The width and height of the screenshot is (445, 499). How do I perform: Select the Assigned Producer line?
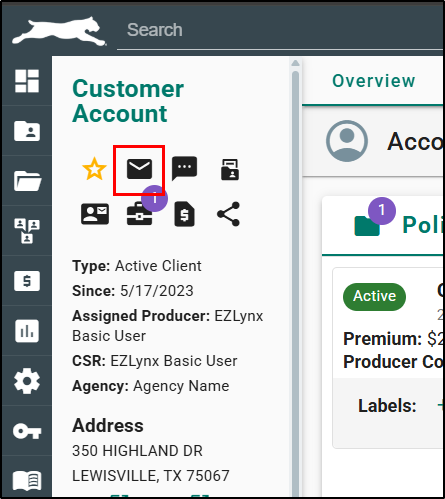(x=168, y=326)
